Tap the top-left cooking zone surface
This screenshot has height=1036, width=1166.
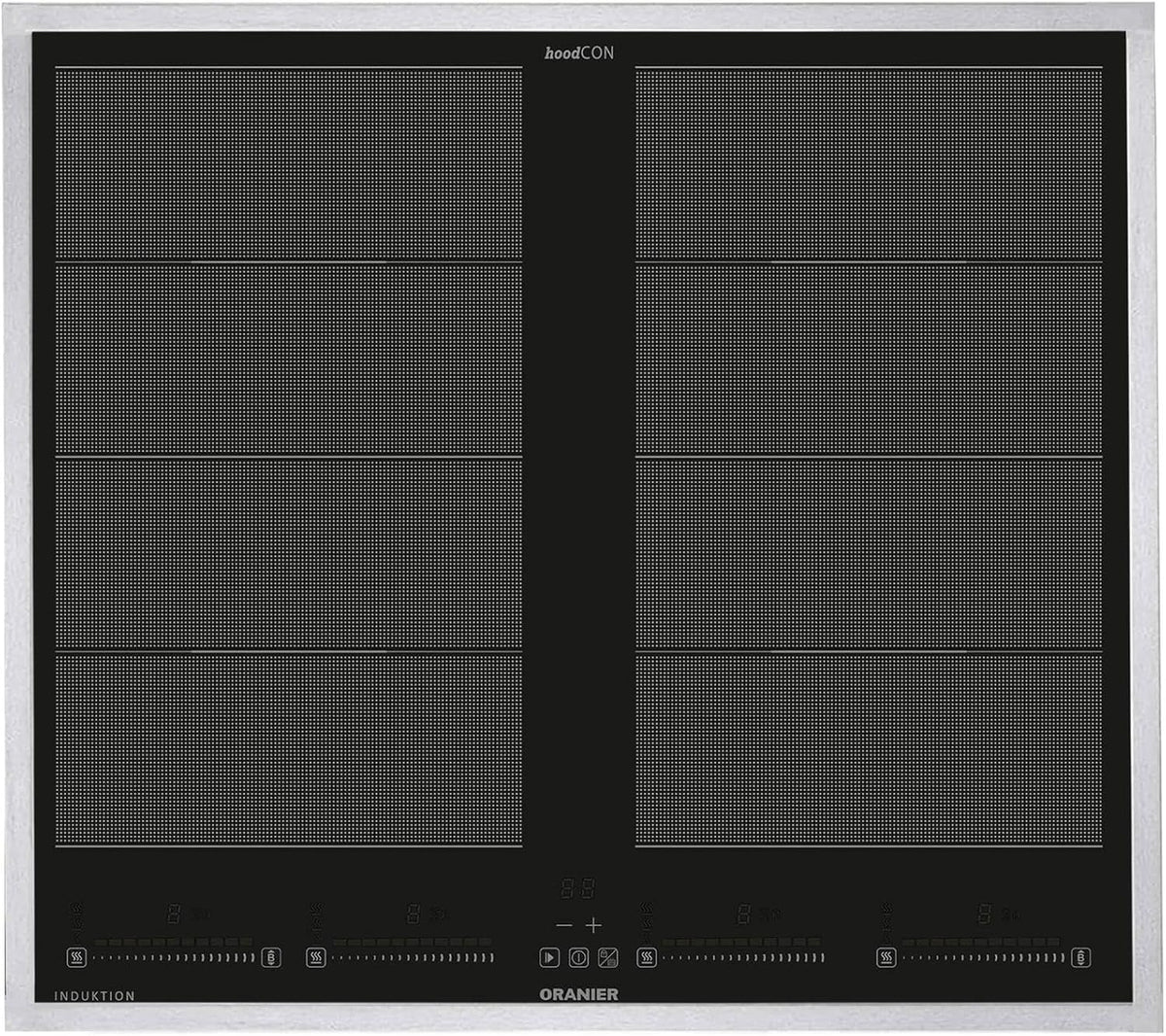(289, 164)
